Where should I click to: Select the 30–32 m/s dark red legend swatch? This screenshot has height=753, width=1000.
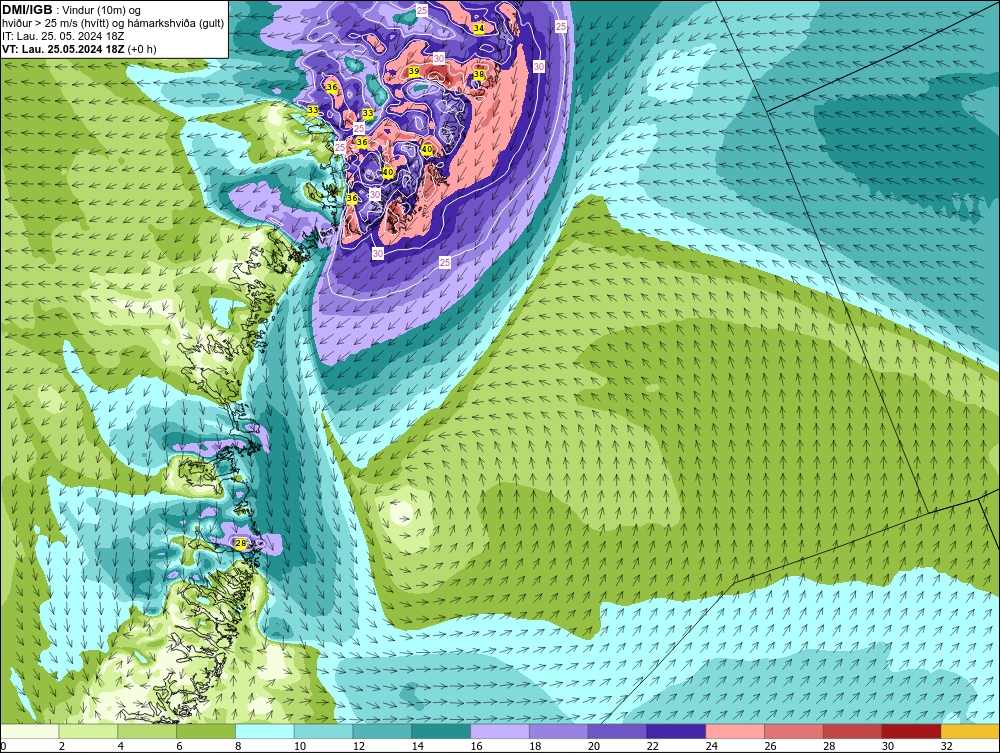point(911,731)
